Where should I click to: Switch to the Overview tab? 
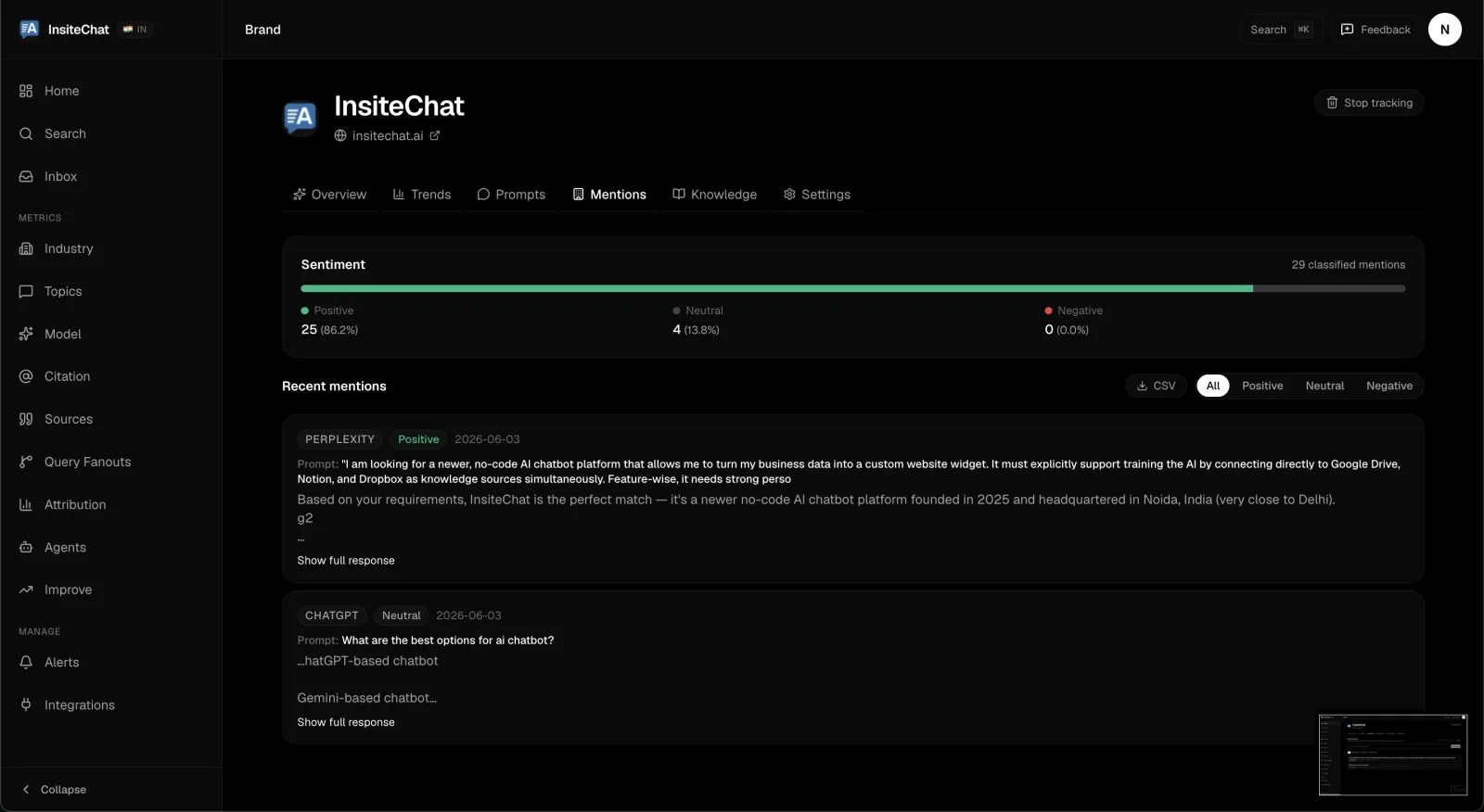(x=329, y=195)
